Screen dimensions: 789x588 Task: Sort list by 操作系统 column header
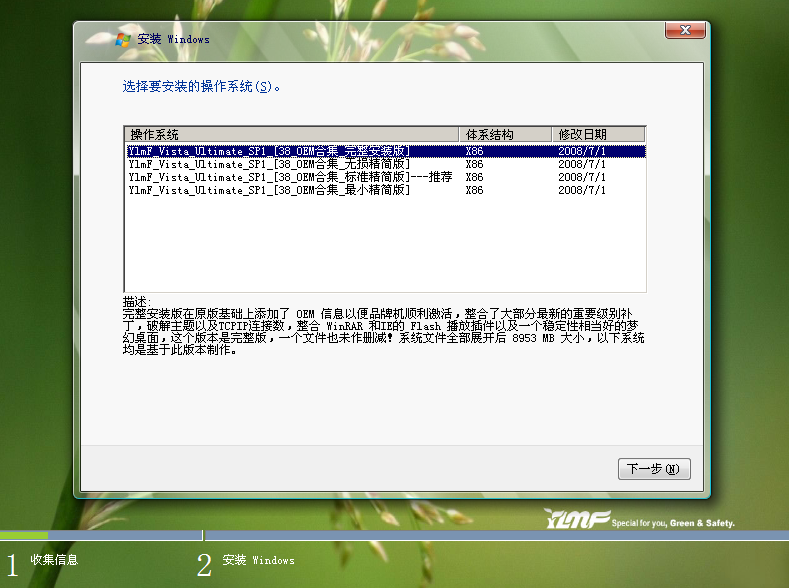pos(290,134)
